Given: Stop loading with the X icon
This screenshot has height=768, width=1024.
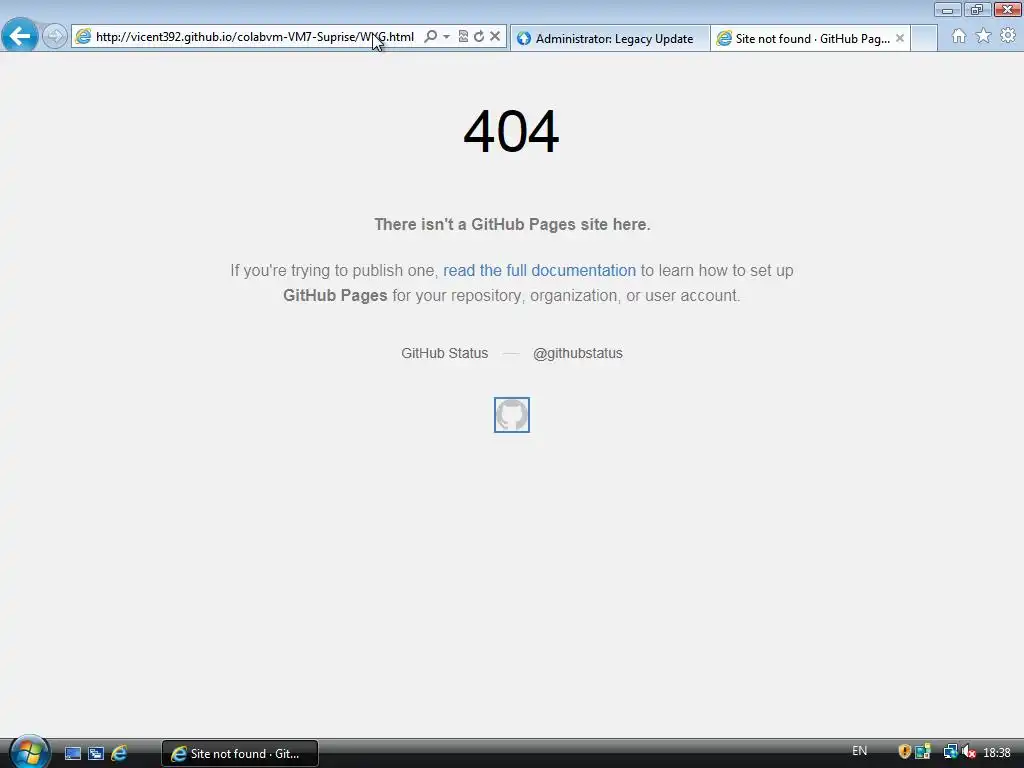Looking at the screenshot, I should point(495,37).
